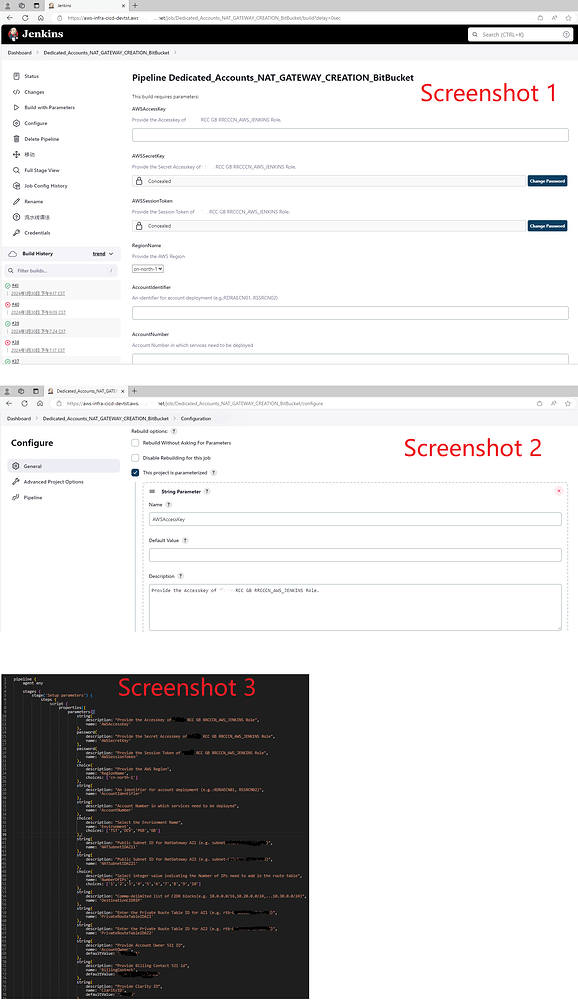Click 'pipeline {' line in Screenshot 3 code
578x1000 pixels.
point(25,679)
